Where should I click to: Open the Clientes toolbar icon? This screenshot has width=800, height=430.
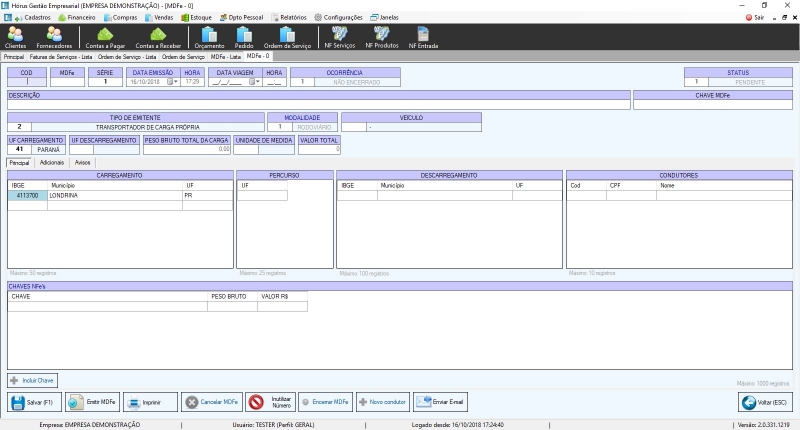15,37
